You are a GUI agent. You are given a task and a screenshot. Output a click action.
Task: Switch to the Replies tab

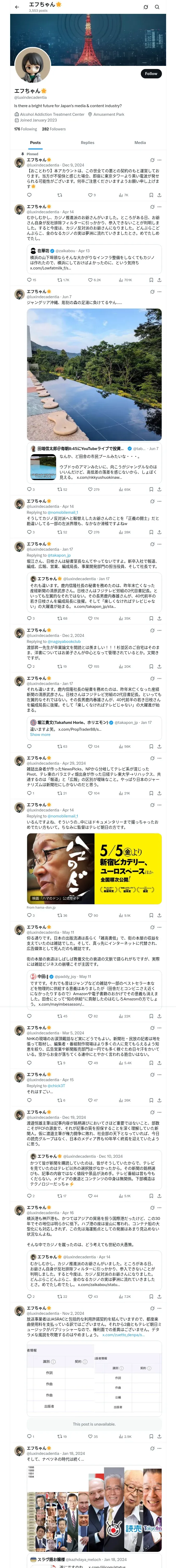(87, 142)
